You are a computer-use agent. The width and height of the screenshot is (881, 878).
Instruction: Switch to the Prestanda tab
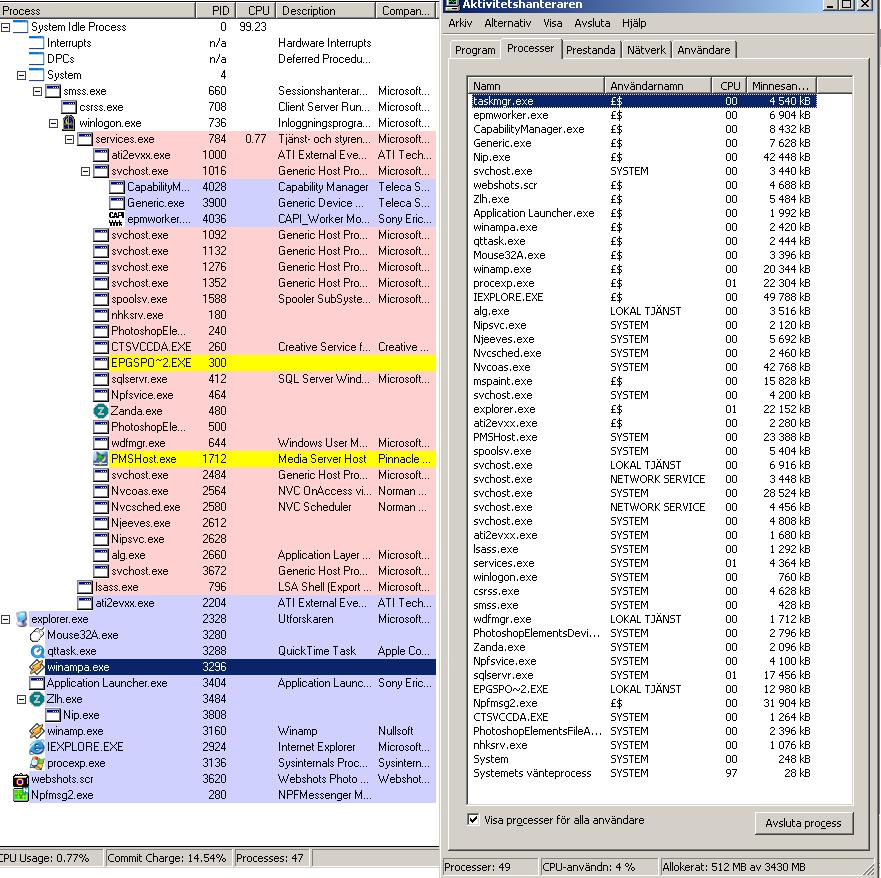click(590, 50)
